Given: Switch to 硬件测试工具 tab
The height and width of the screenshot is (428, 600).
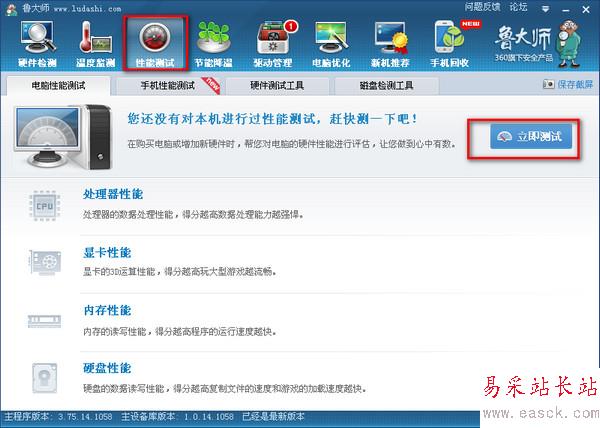Looking at the screenshot, I should [277, 85].
